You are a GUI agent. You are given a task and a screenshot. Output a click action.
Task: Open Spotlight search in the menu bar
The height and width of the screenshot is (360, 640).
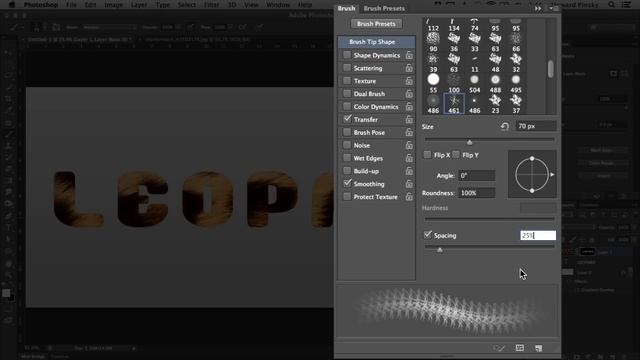(611, 4)
